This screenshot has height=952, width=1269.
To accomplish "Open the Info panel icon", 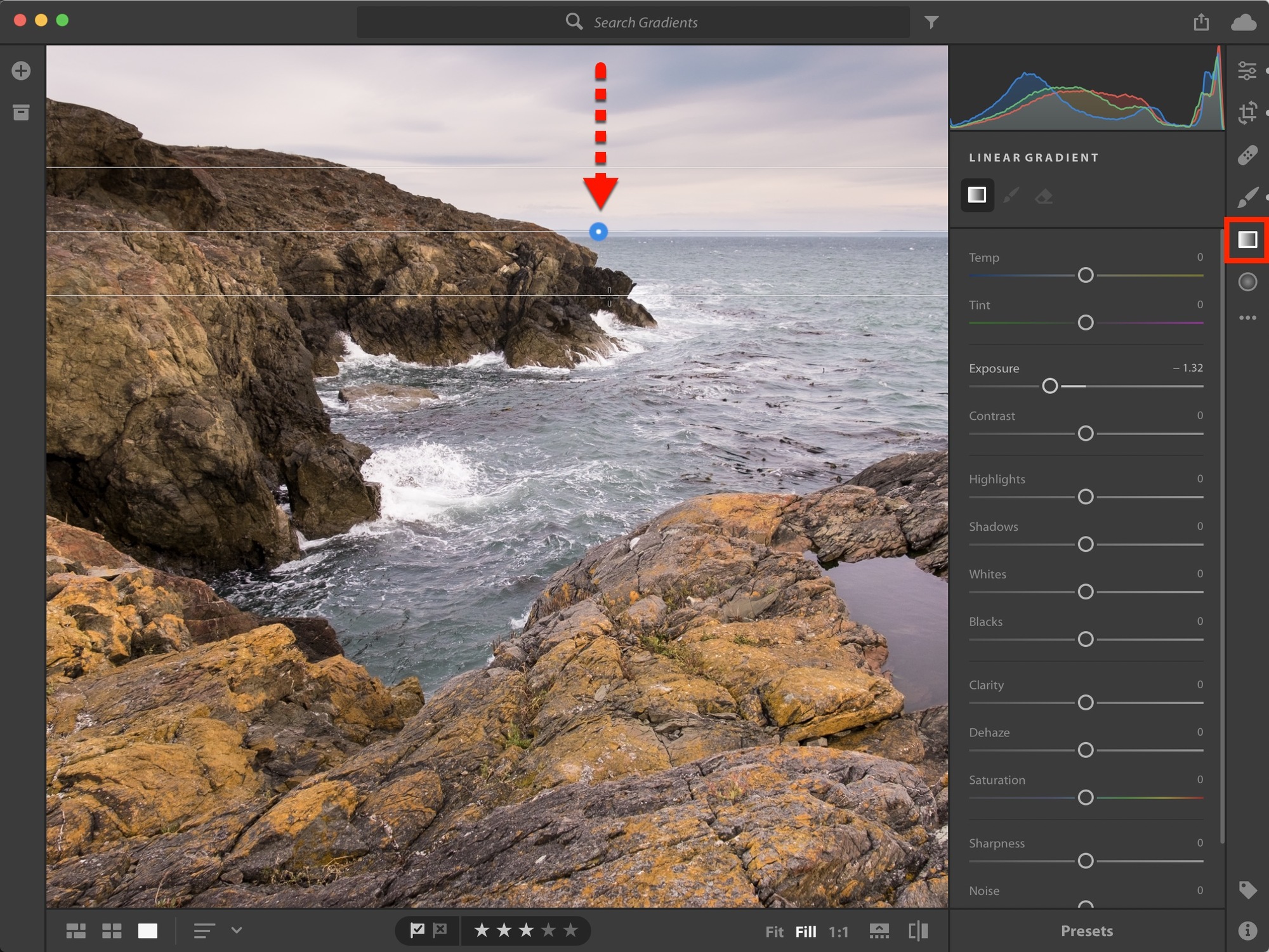I will pos(1247,930).
